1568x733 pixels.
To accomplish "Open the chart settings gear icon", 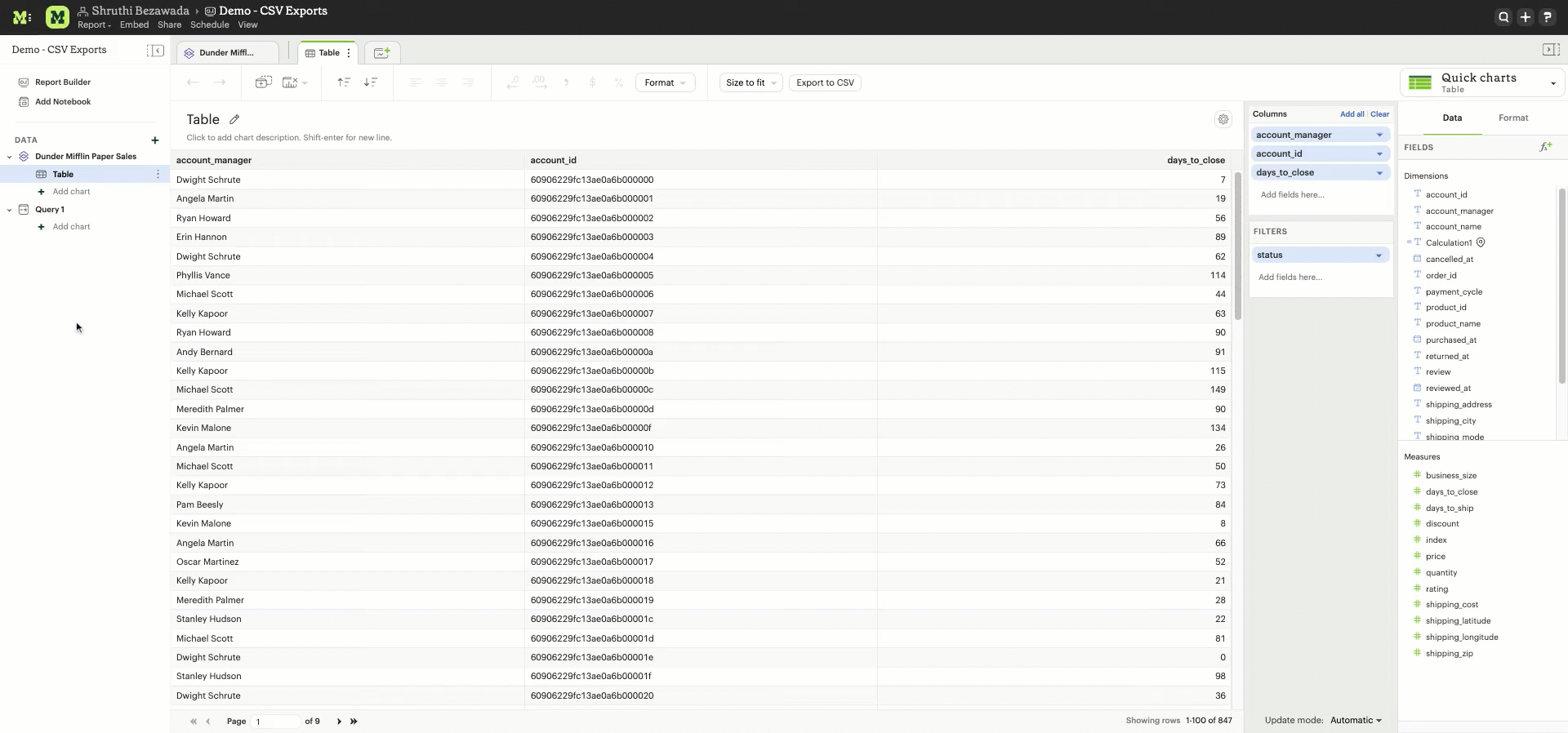I will coord(1223,119).
